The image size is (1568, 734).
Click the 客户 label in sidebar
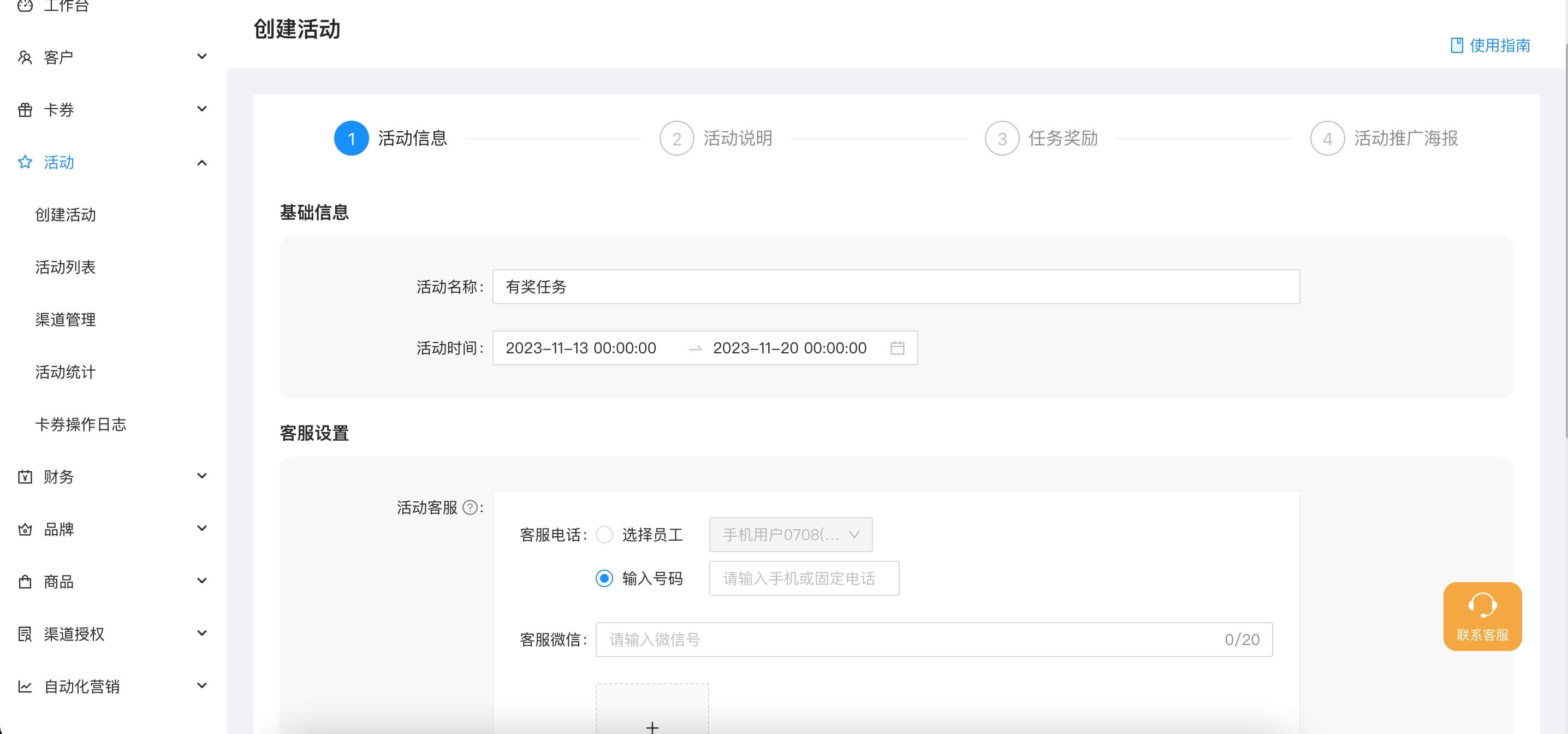pos(58,57)
